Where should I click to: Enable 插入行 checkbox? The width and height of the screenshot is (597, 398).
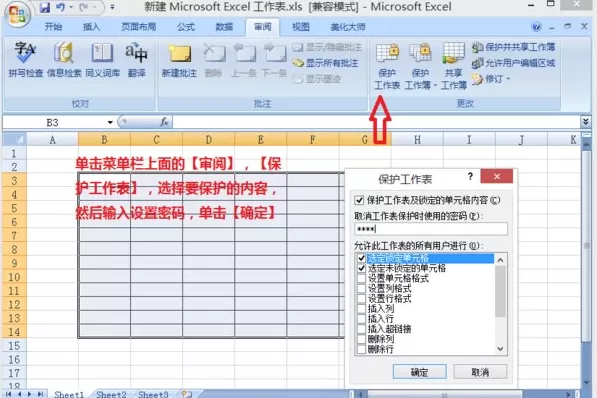tap(361, 319)
